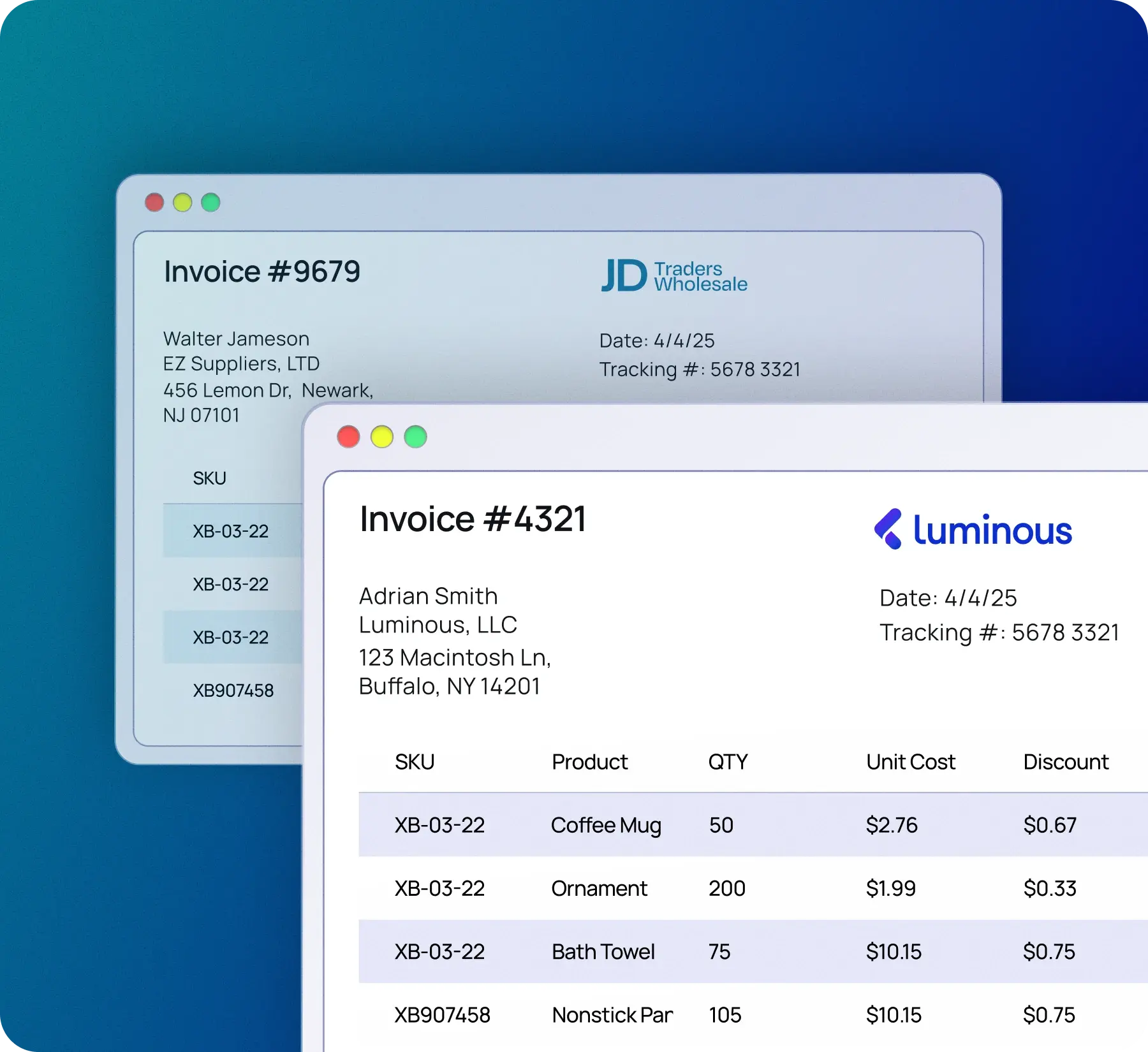Screen dimensions: 1148x1052
Task: Click discount $0.67
Action: tap(1050, 825)
